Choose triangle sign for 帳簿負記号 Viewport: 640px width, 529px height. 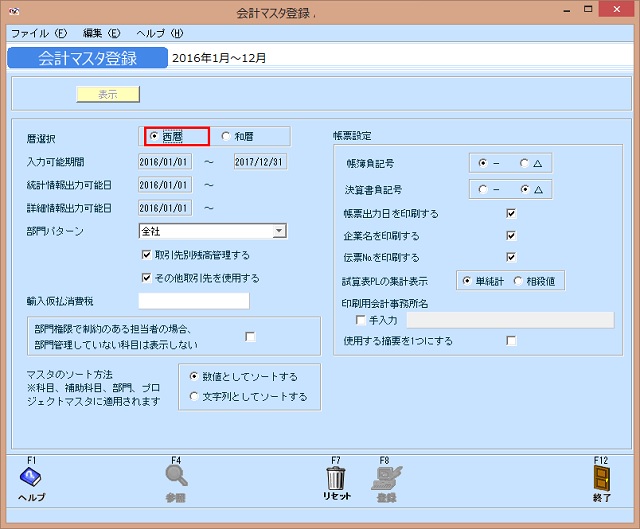coord(524,163)
